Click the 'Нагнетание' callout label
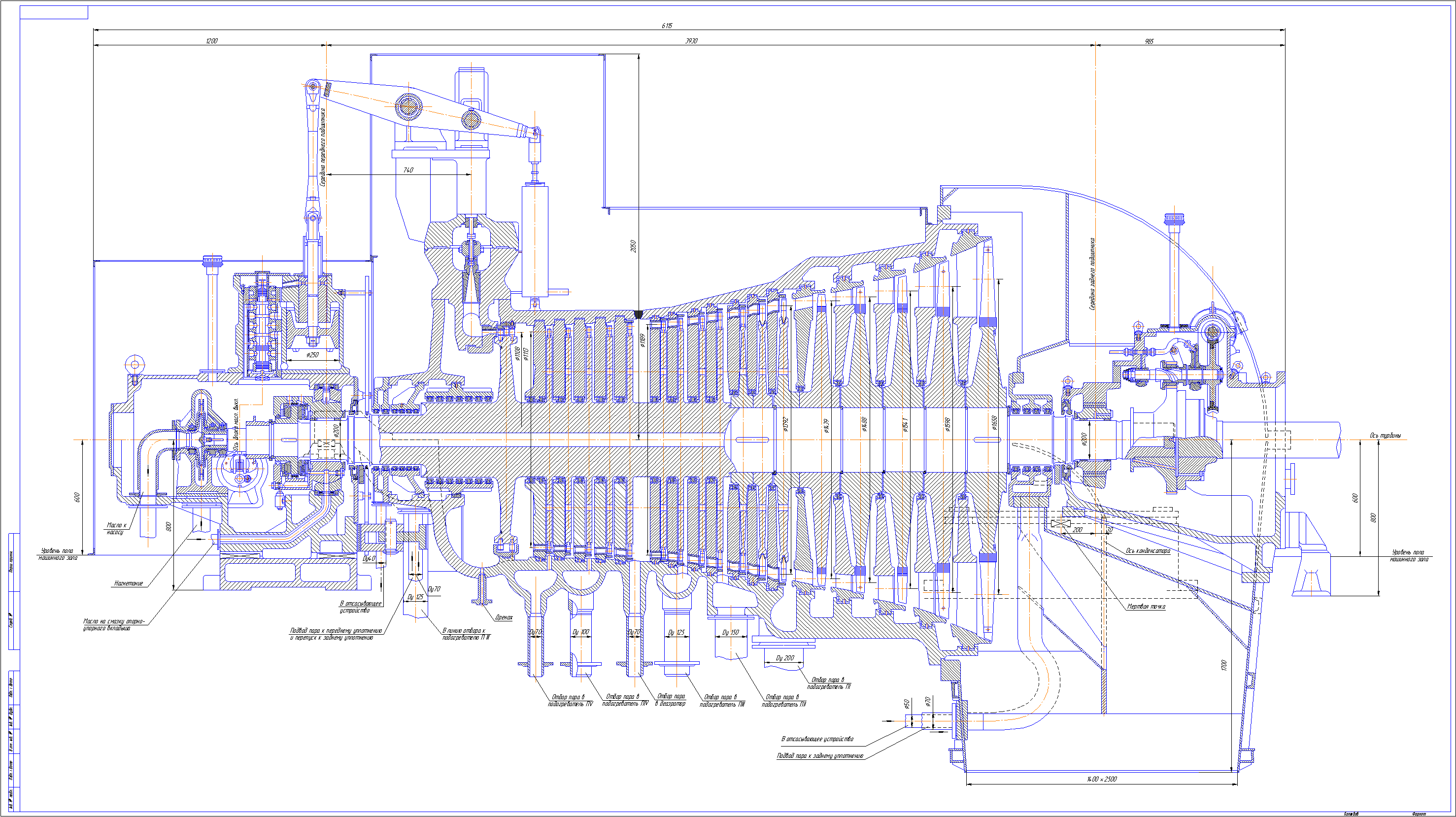 (x=128, y=583)
